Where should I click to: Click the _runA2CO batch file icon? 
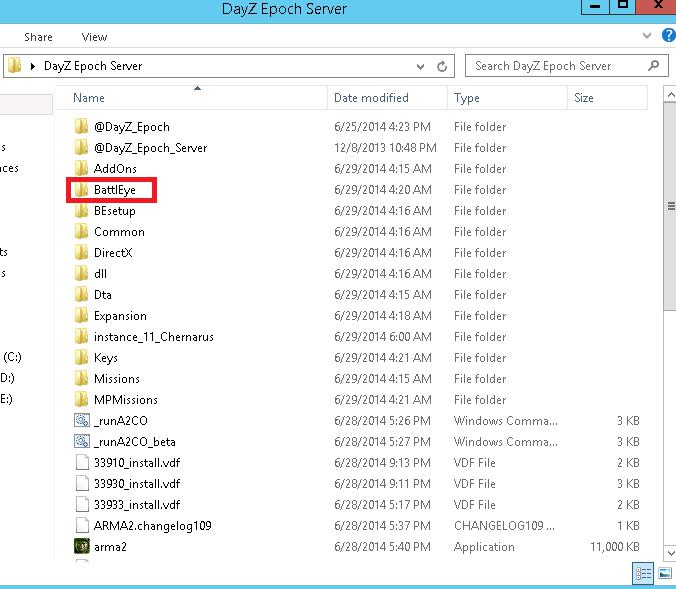coord(81,420)
